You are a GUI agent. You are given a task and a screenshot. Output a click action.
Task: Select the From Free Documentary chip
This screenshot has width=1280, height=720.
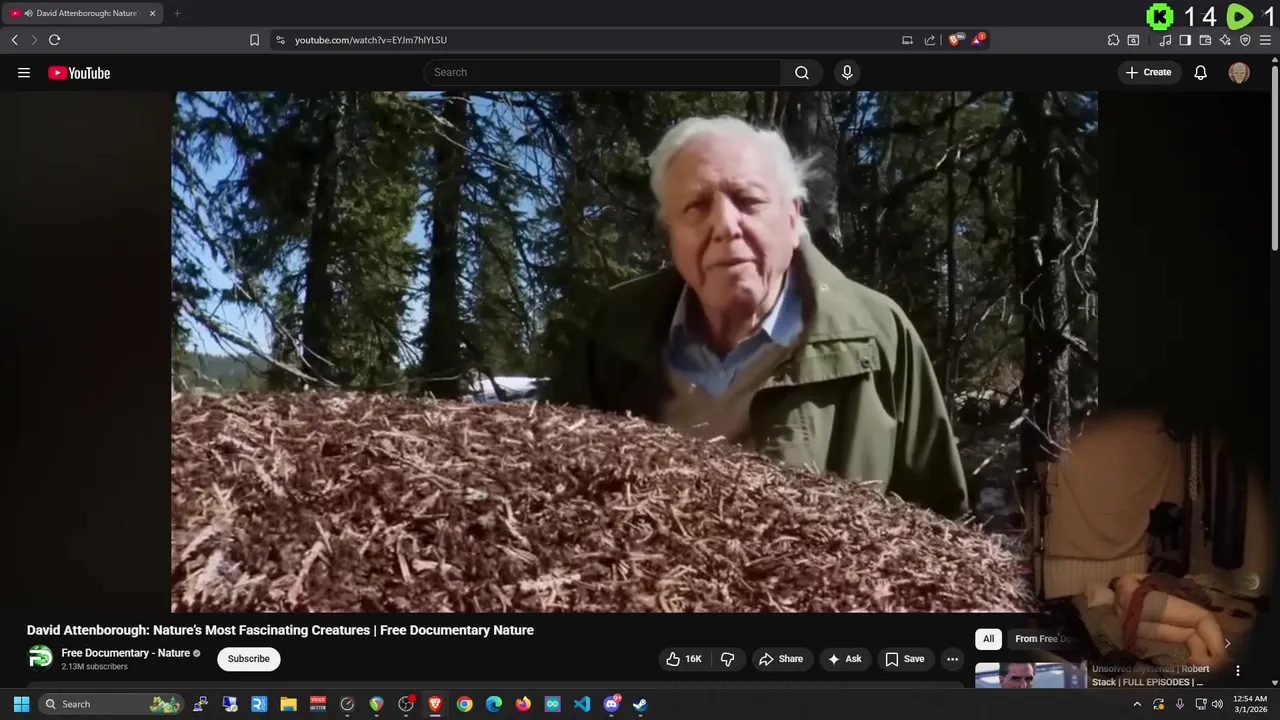1045,639
